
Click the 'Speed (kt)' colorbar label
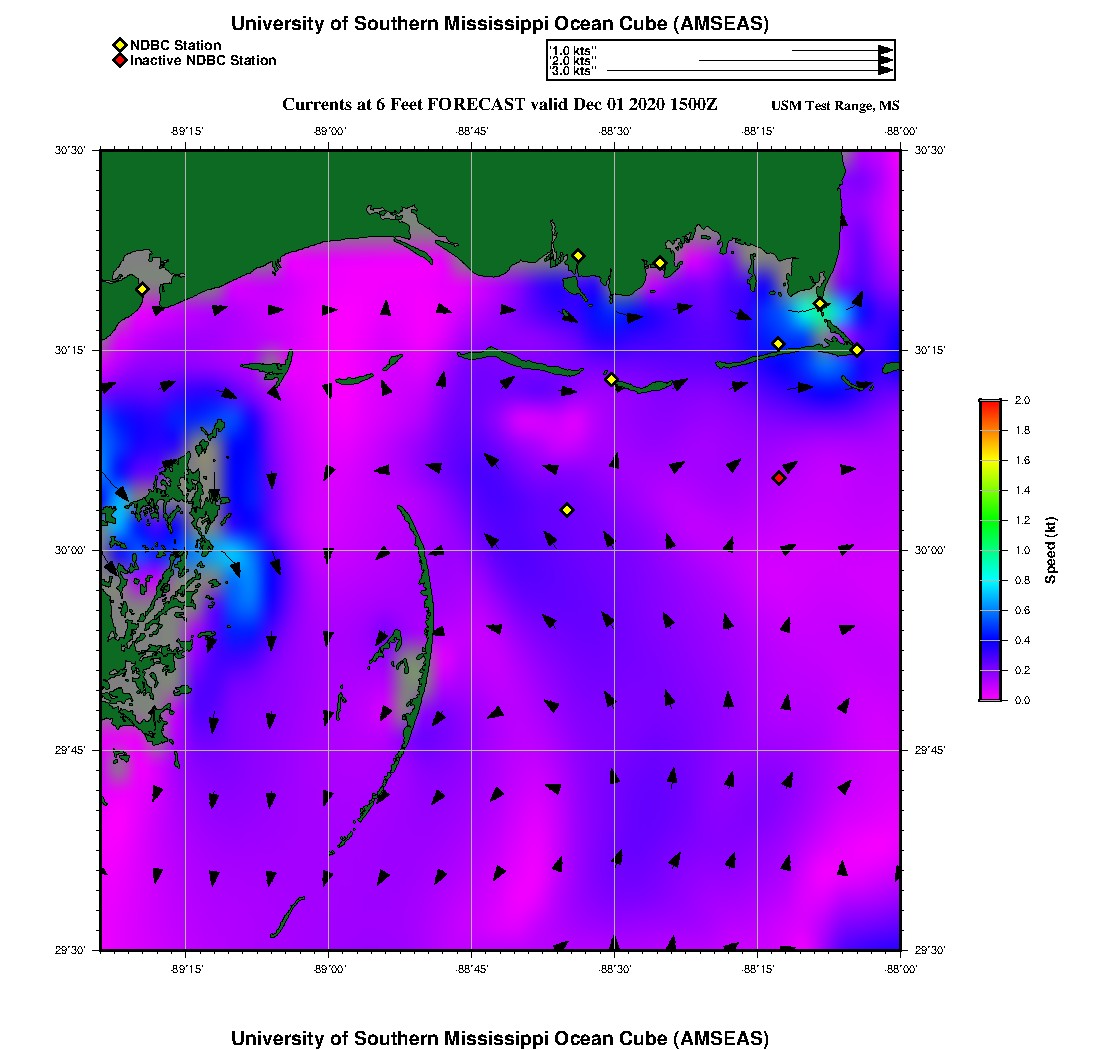1051,550
